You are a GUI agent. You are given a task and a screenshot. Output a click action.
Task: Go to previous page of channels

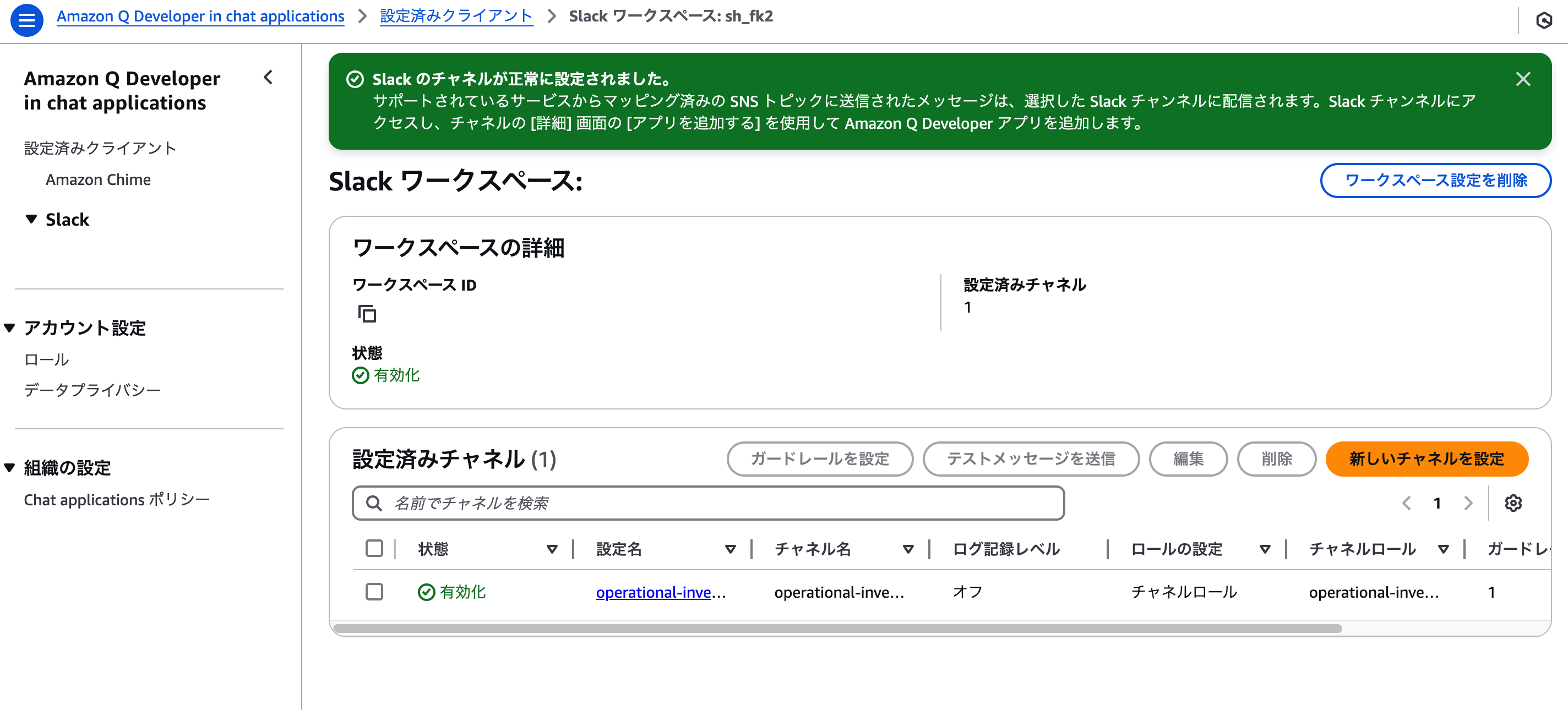(1406, 503)
